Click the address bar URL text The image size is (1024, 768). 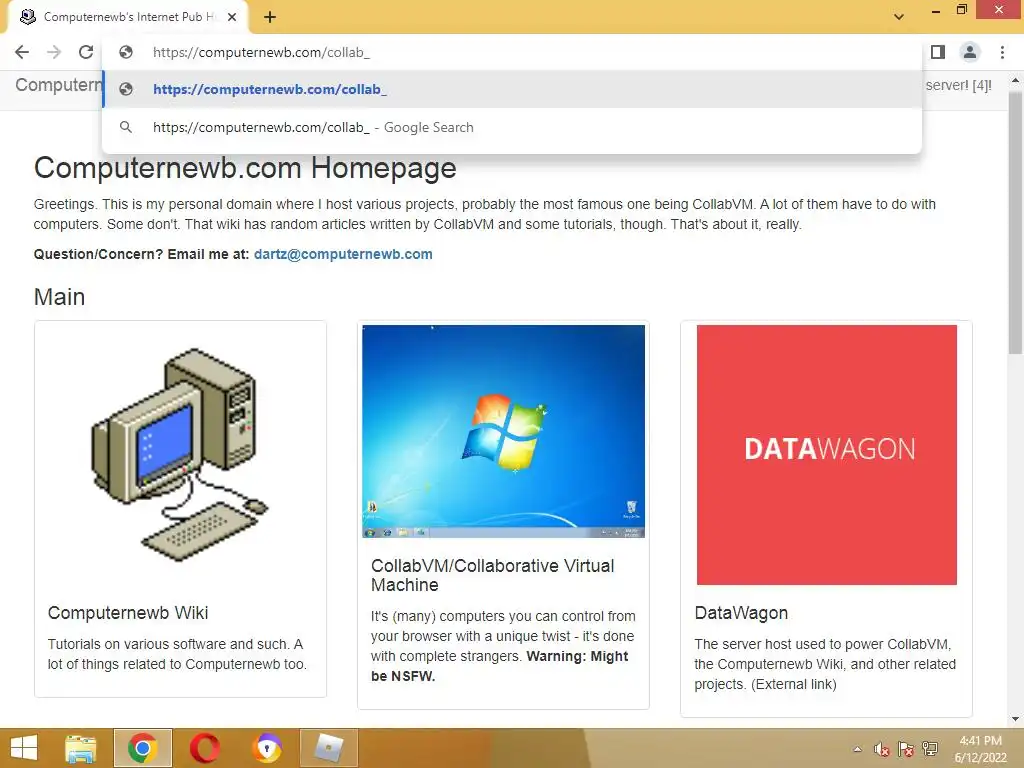coord(261,52)
